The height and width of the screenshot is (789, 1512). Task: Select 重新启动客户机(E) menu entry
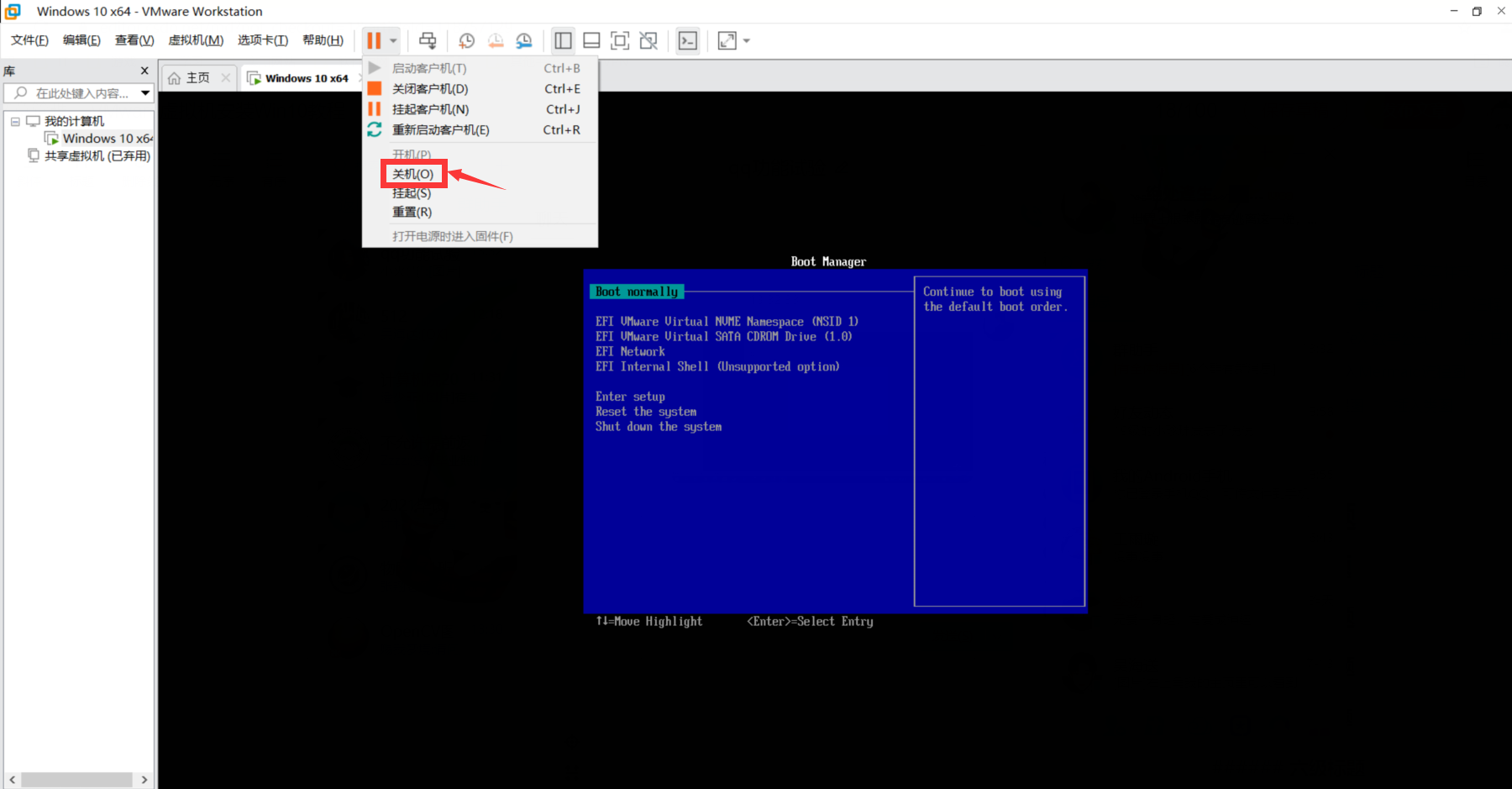pos(480,129)
